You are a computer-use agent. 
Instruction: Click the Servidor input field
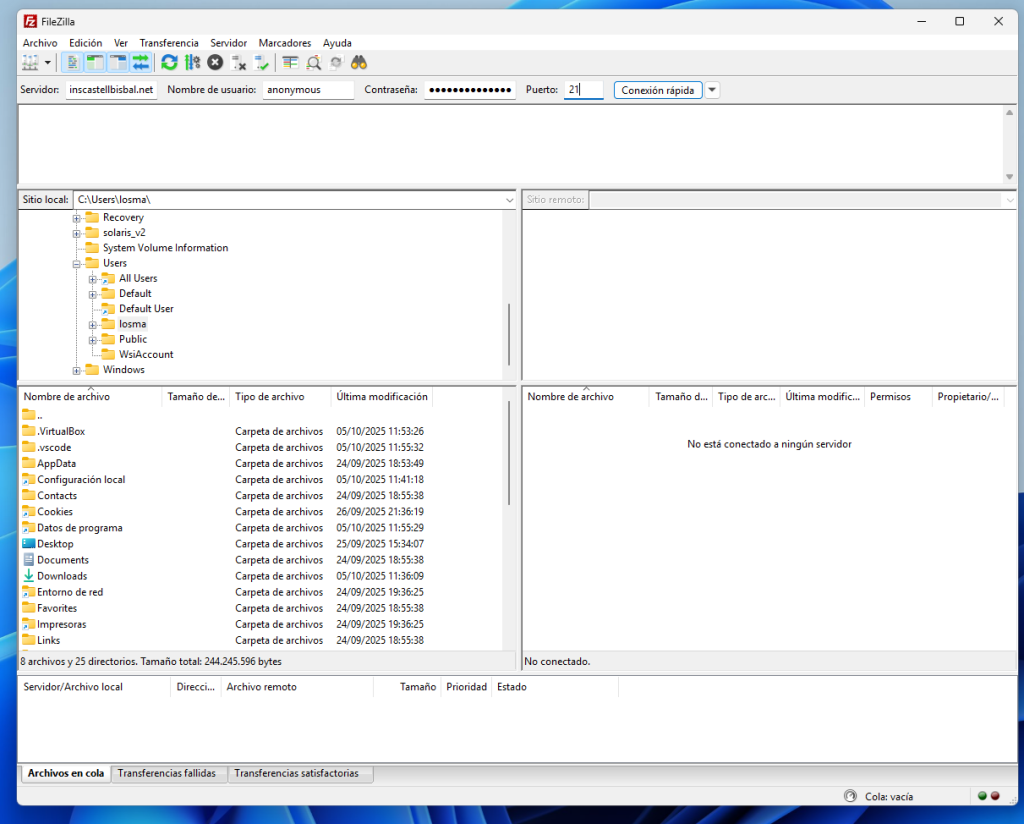point(111,90)
